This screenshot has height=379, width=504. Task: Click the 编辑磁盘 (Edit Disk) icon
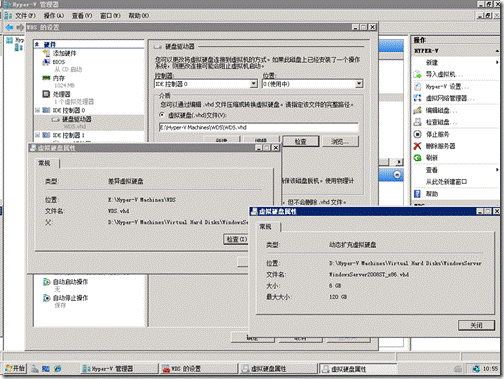(x=417, y=110)
